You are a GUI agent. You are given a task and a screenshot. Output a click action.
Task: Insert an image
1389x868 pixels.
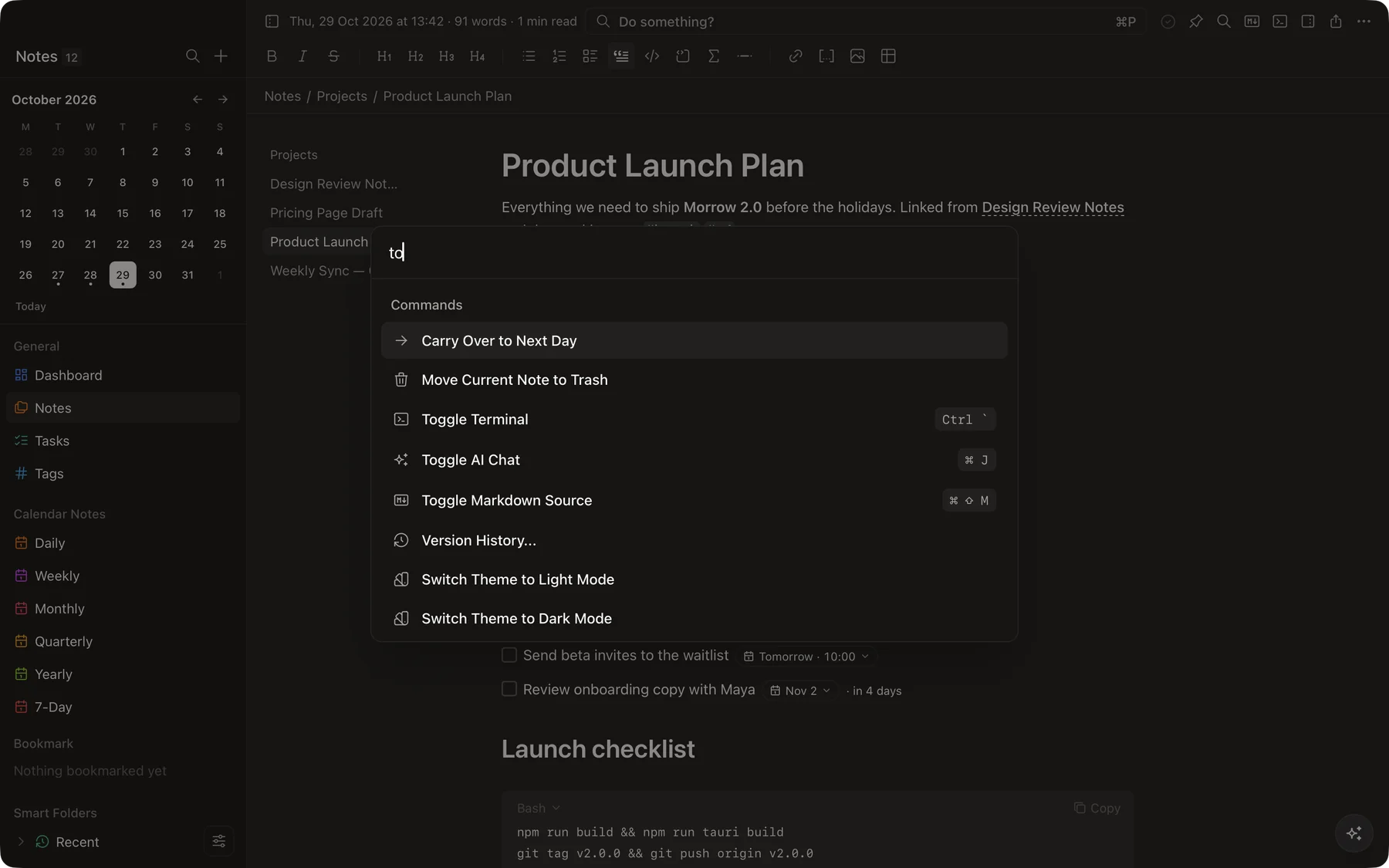857,56
